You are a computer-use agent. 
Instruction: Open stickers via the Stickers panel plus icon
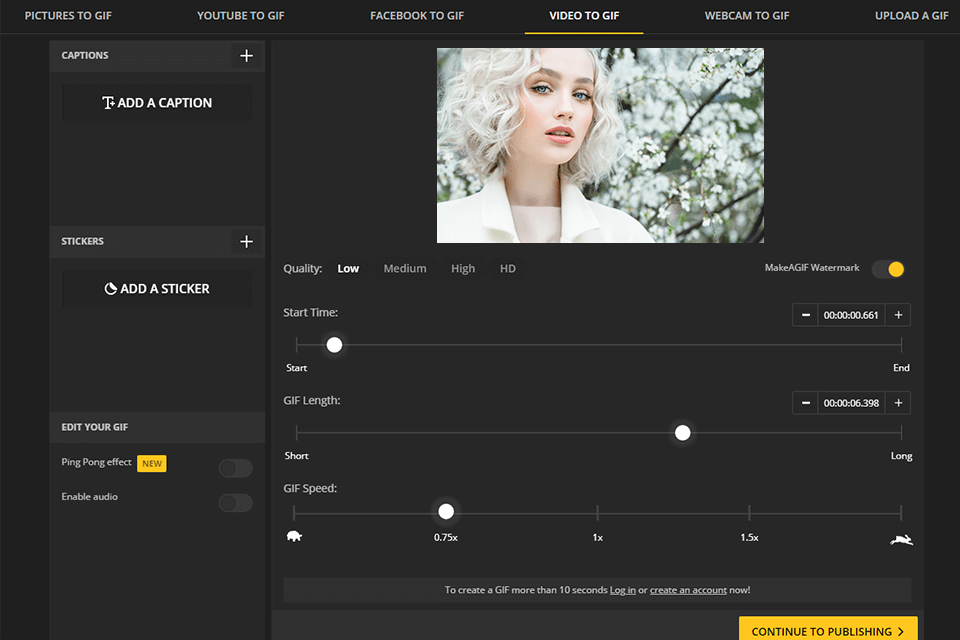click(246, 241)
